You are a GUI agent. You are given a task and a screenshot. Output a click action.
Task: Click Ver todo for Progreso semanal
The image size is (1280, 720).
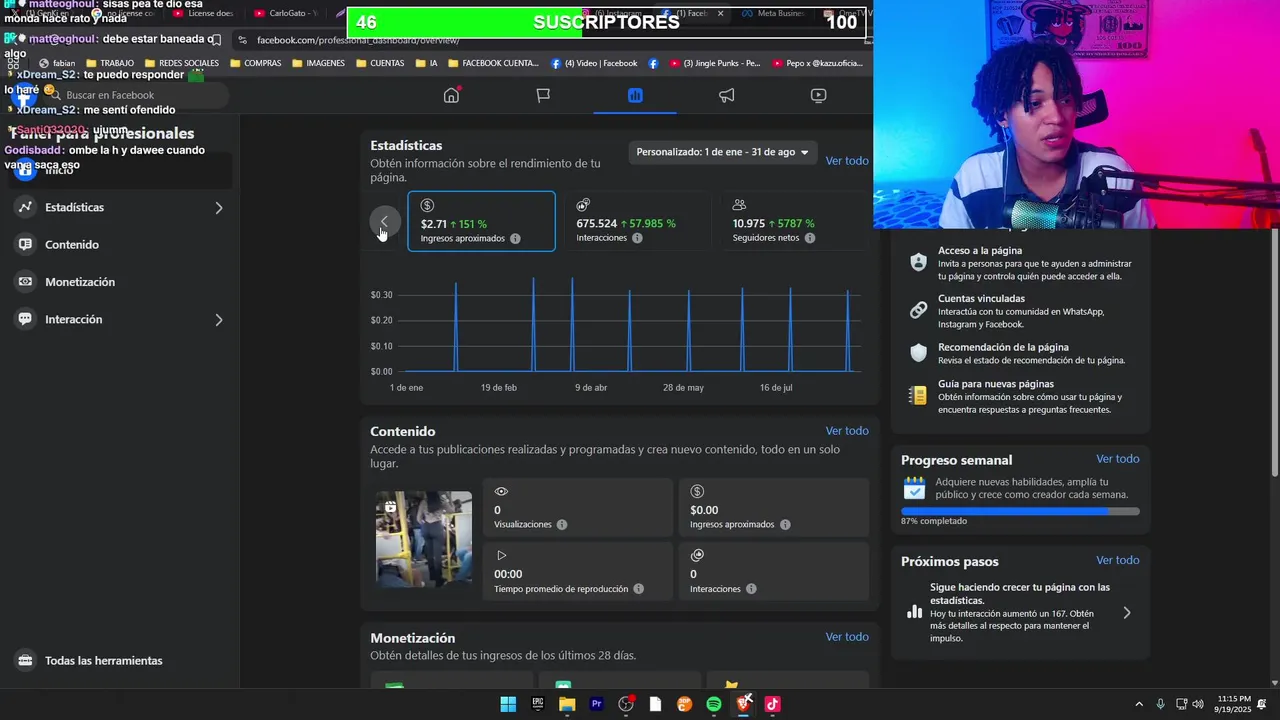pyautogui.click(x=1118, y=459)
